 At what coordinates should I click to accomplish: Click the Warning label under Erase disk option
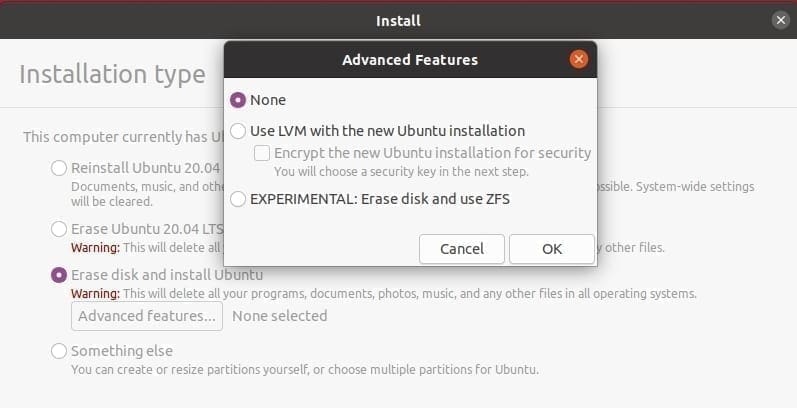coord(96,294)
